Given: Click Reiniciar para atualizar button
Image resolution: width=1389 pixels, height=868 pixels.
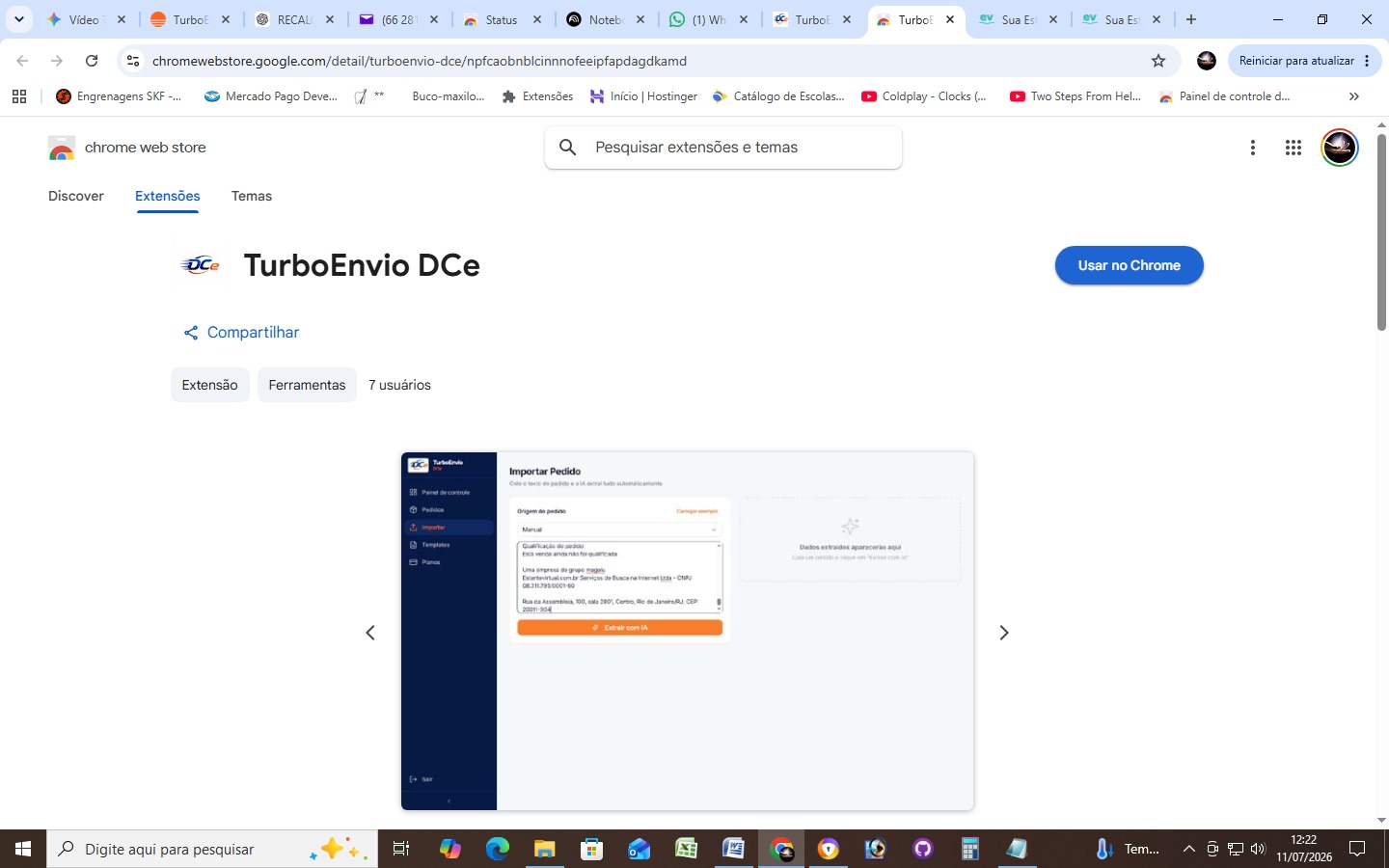Looking at the screenshot, I should (1303, 61).
